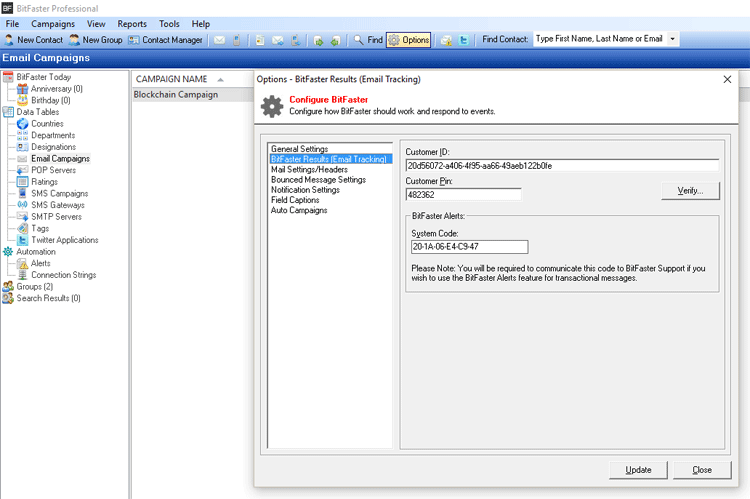Click the Find magnifier toolbar button

point(368,40)
